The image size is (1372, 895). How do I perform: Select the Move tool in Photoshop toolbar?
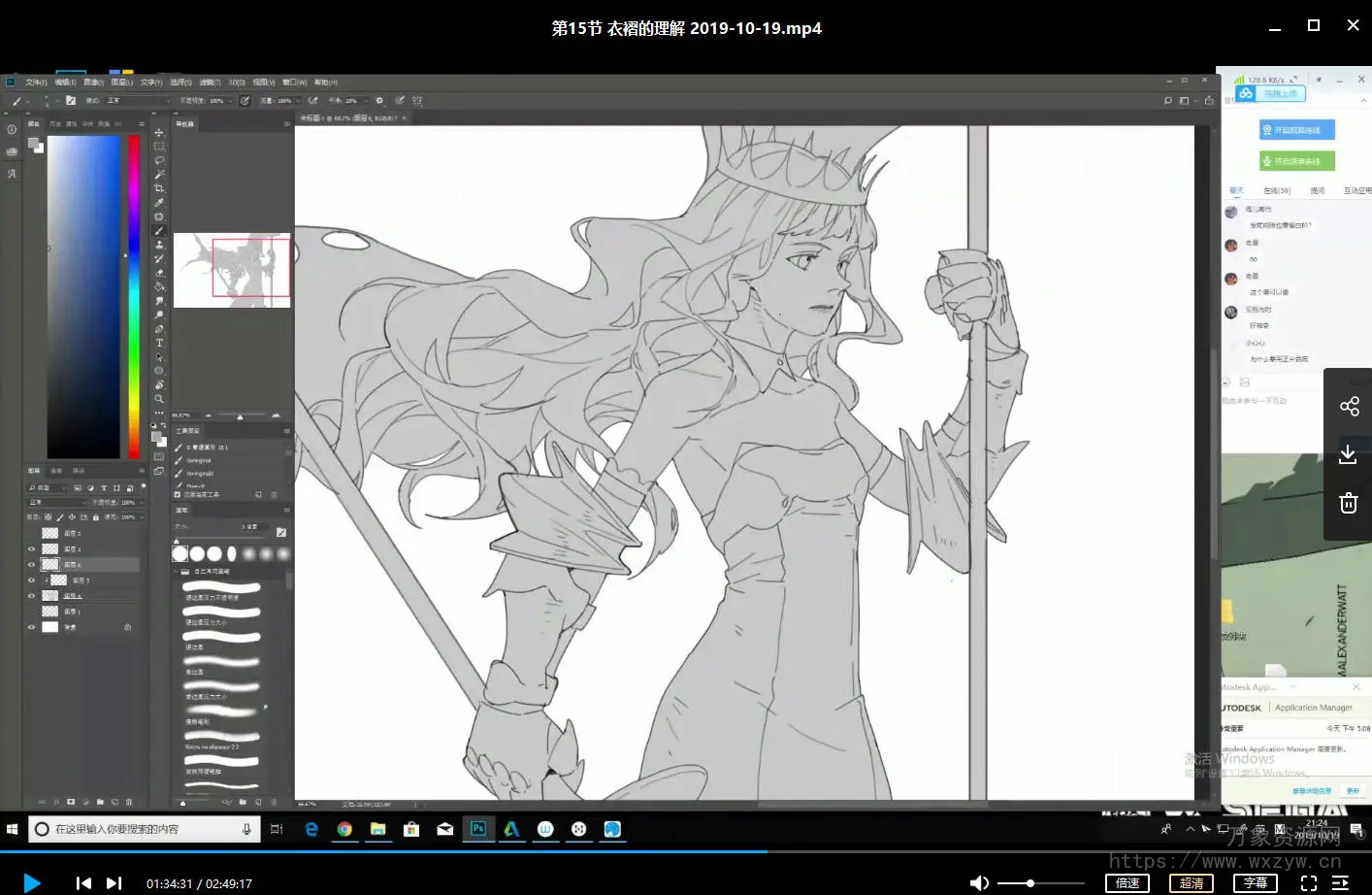tap(159, 133)
